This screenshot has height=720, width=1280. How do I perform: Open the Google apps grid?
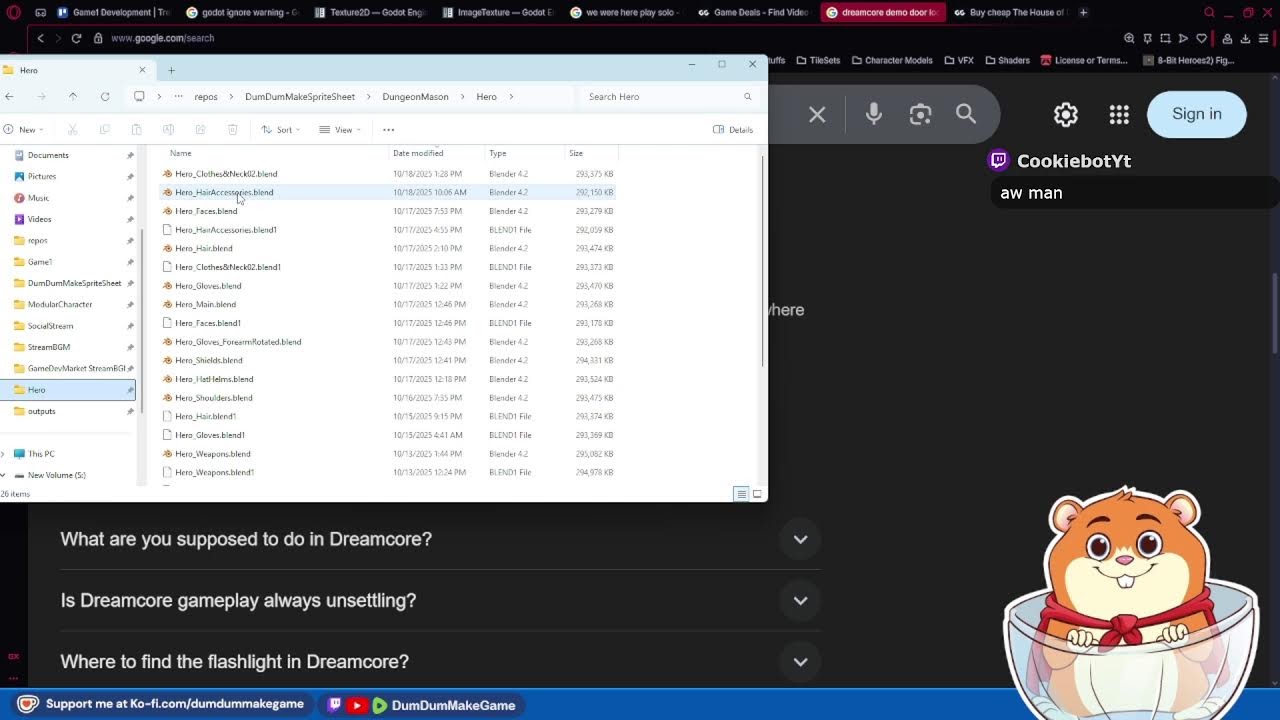point(1119,114)
